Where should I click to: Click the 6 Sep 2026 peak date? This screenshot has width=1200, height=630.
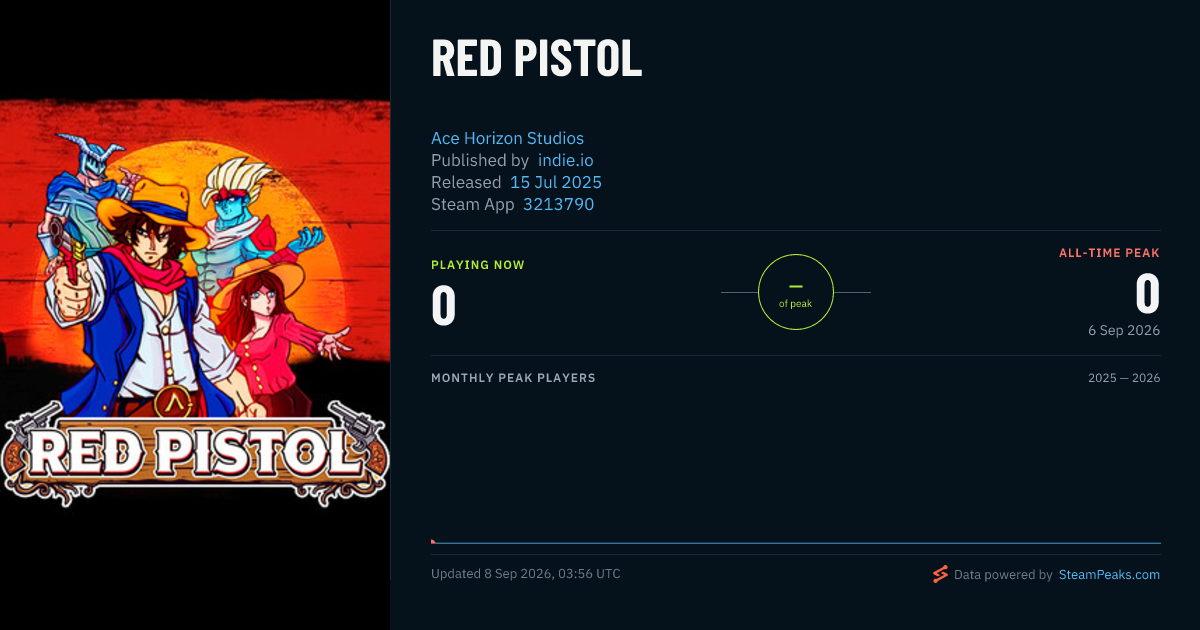coord(1124,330)
